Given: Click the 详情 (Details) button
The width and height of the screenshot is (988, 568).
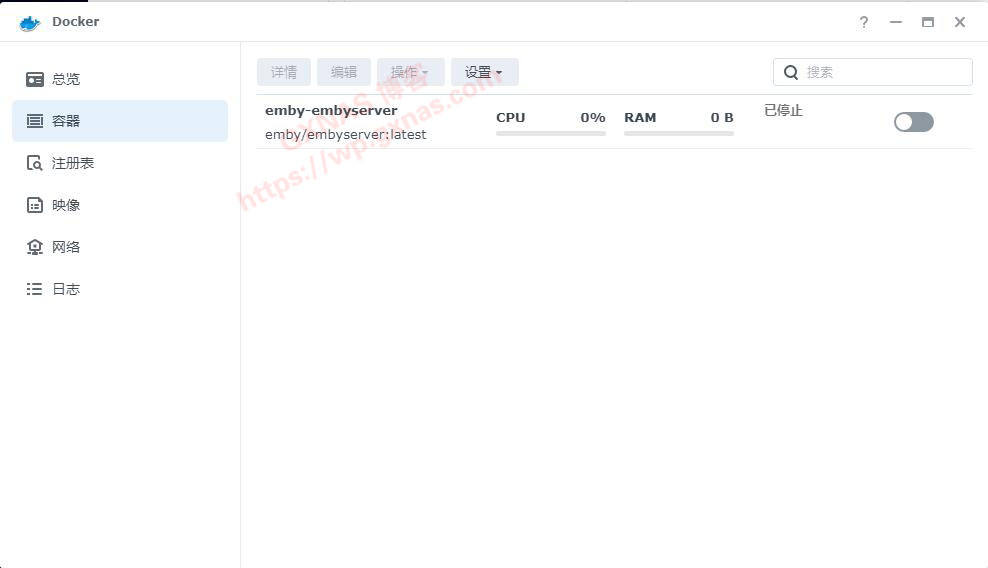Looking at the screenshot, I should (x=284, y=72).
